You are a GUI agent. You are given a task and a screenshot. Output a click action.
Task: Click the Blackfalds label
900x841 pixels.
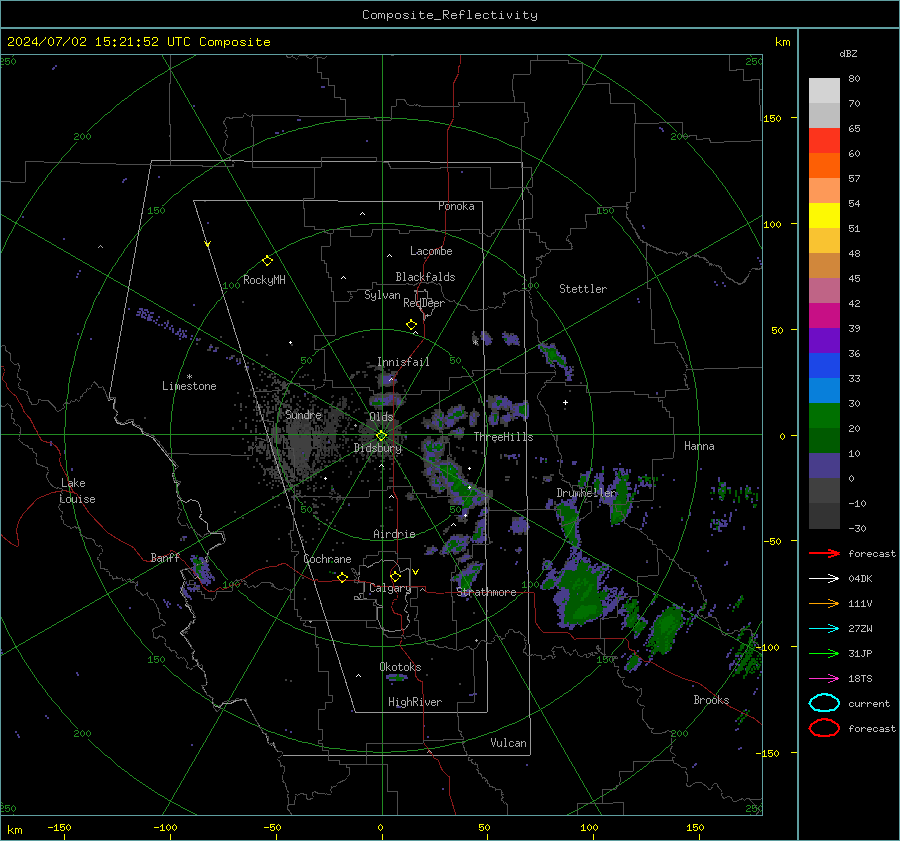tap(425, 277)
